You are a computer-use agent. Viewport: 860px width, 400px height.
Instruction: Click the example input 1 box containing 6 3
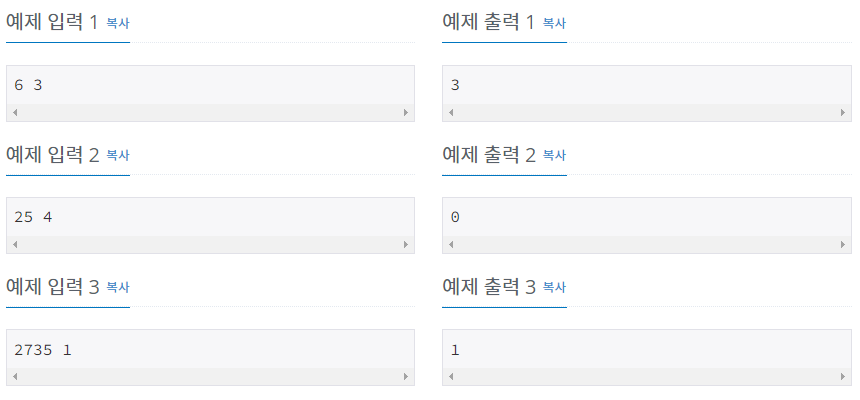coord(210,93)
